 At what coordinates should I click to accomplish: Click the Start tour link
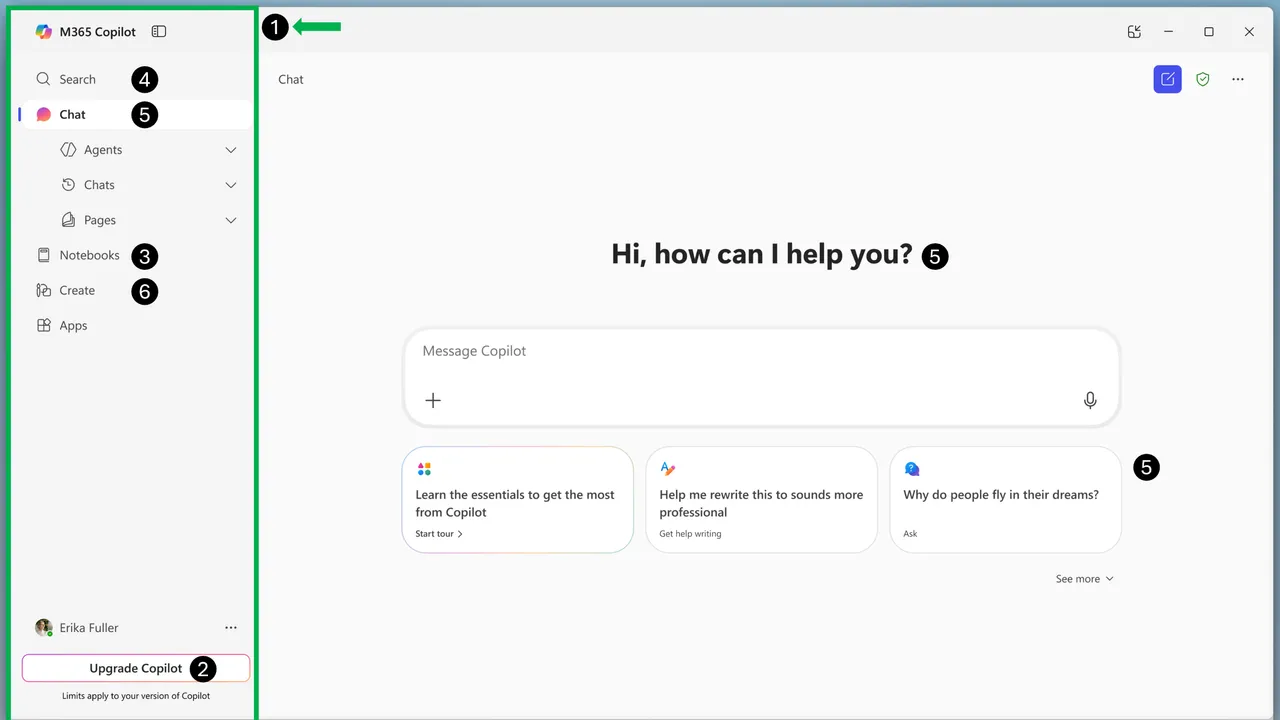tap(439, 534)
